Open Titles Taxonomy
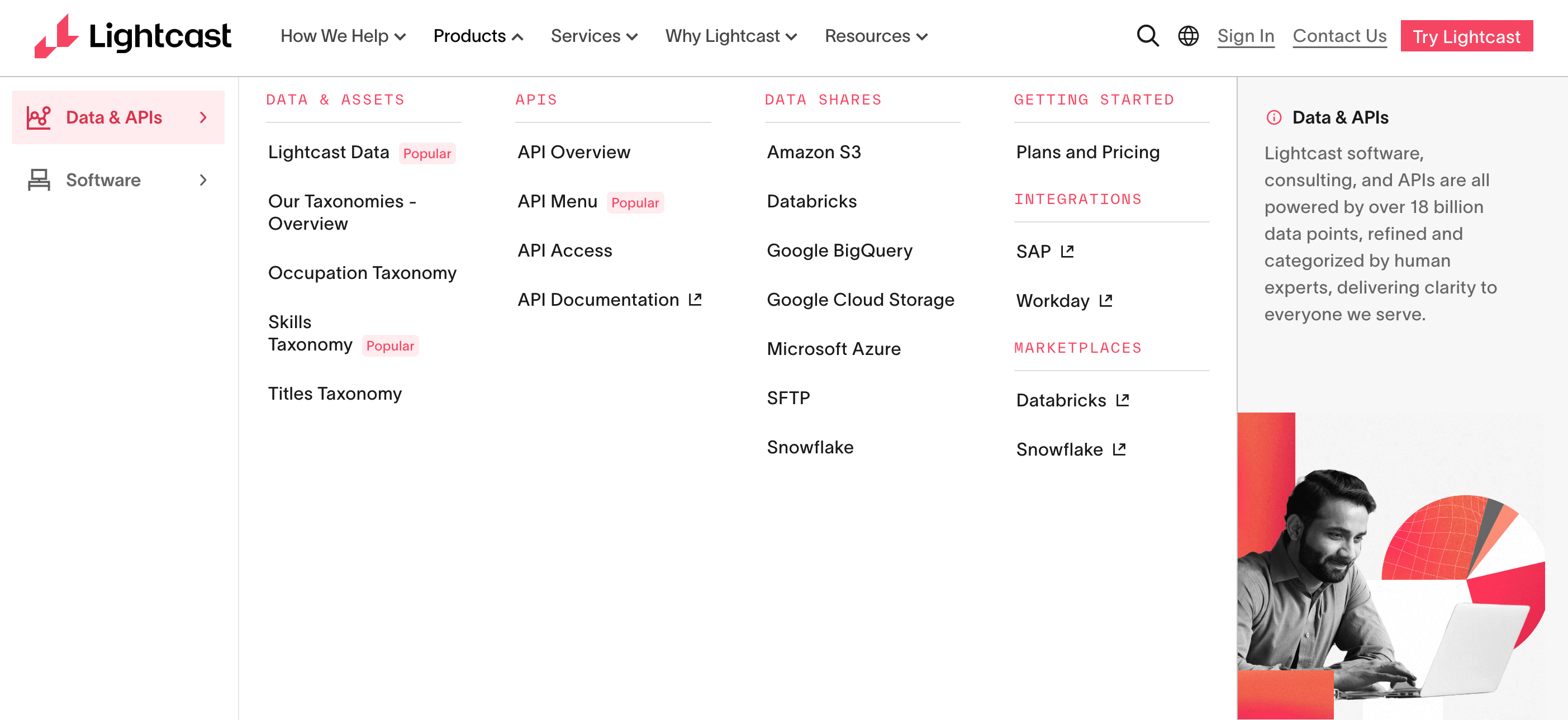 335,394
